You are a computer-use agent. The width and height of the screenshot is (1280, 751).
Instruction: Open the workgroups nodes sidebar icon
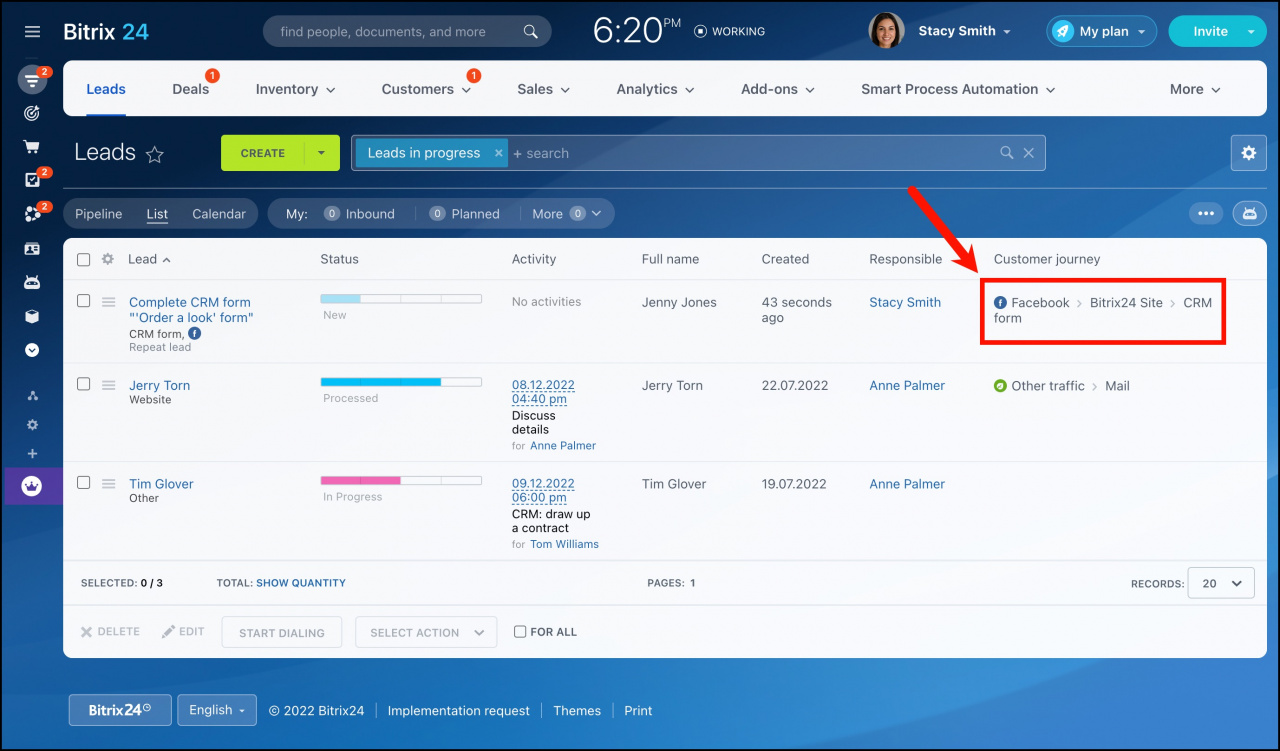(x=32, y=215)
